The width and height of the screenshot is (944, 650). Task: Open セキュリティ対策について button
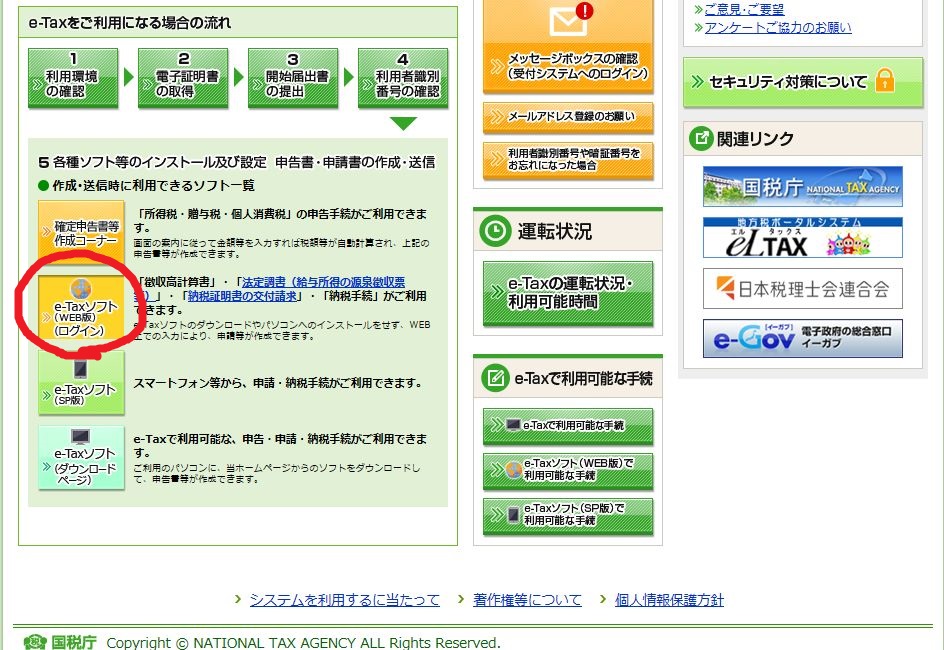[803, 82]
